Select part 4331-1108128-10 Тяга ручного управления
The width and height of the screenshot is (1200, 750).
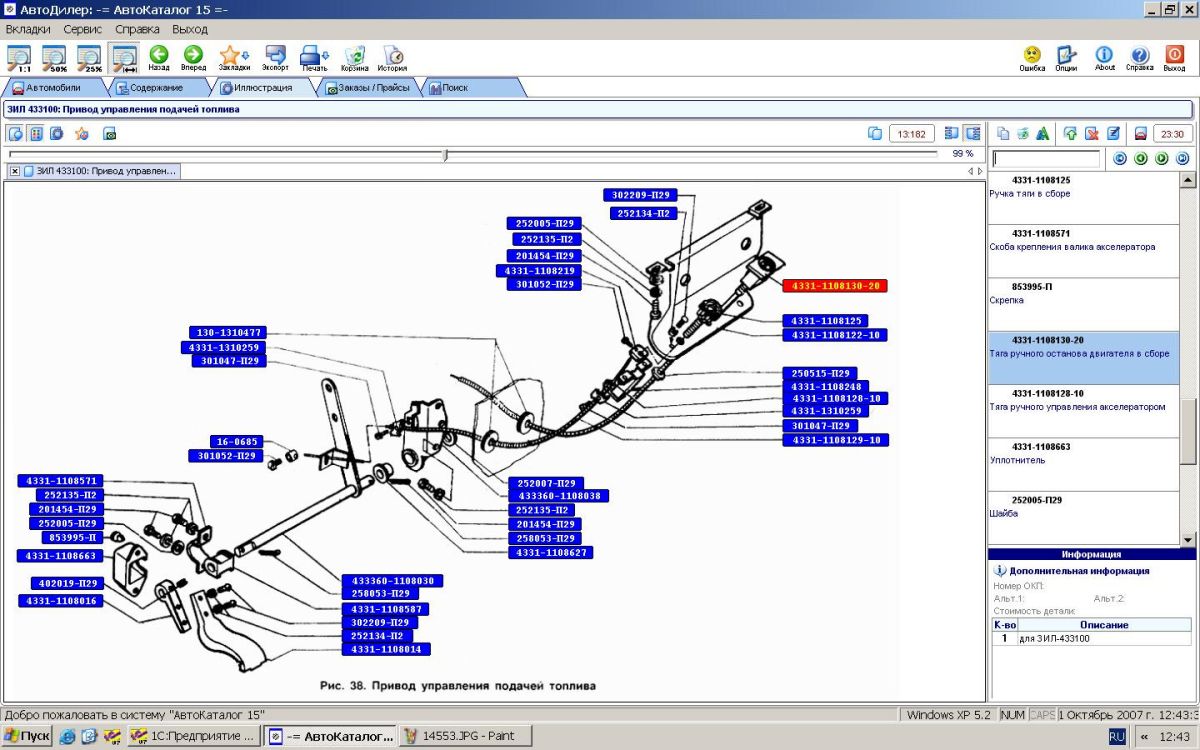(x=1084, y=411)
